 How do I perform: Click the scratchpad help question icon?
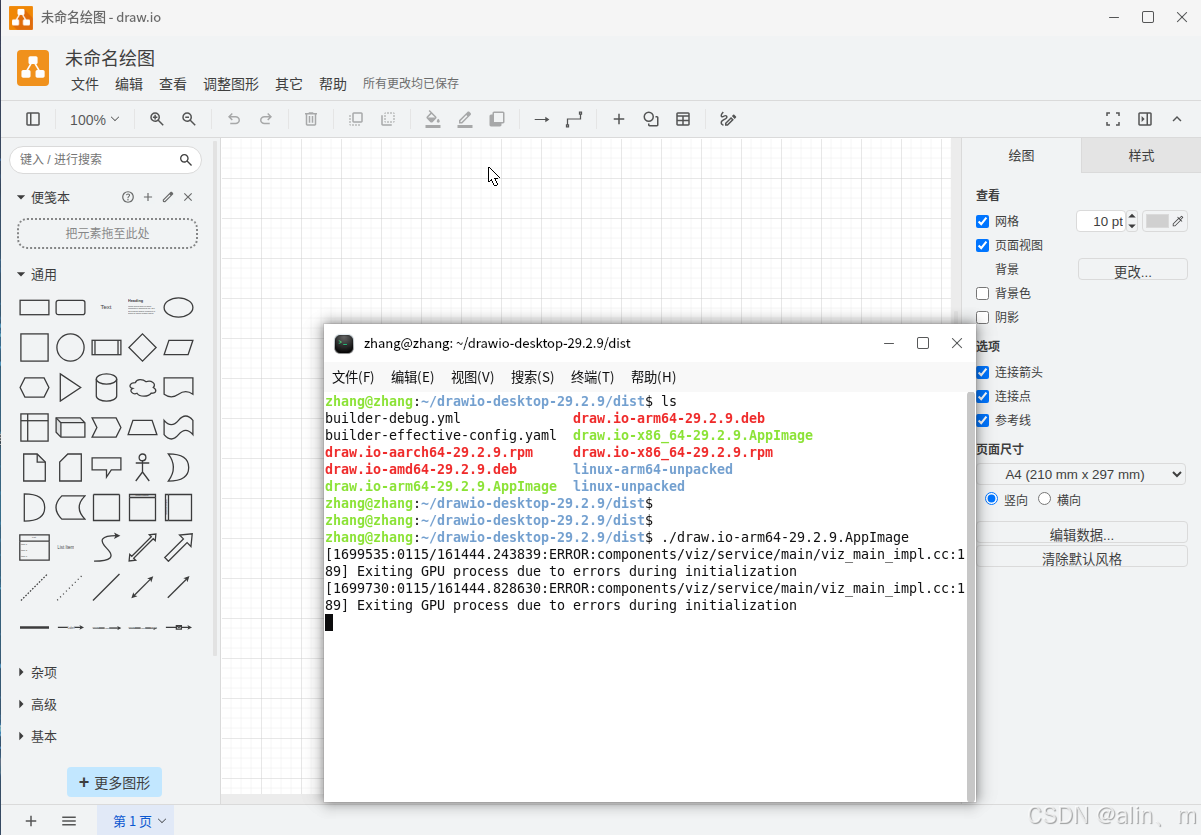tap(128, 198)
